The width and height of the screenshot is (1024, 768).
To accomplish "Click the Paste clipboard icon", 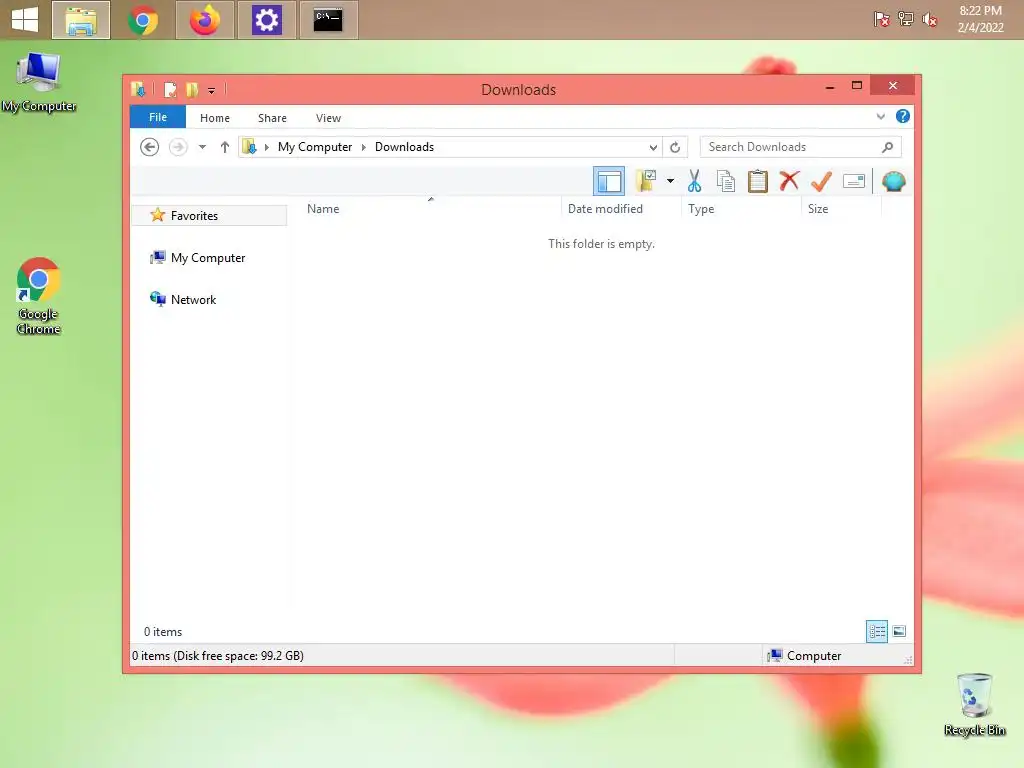I will tap(758, 181).
